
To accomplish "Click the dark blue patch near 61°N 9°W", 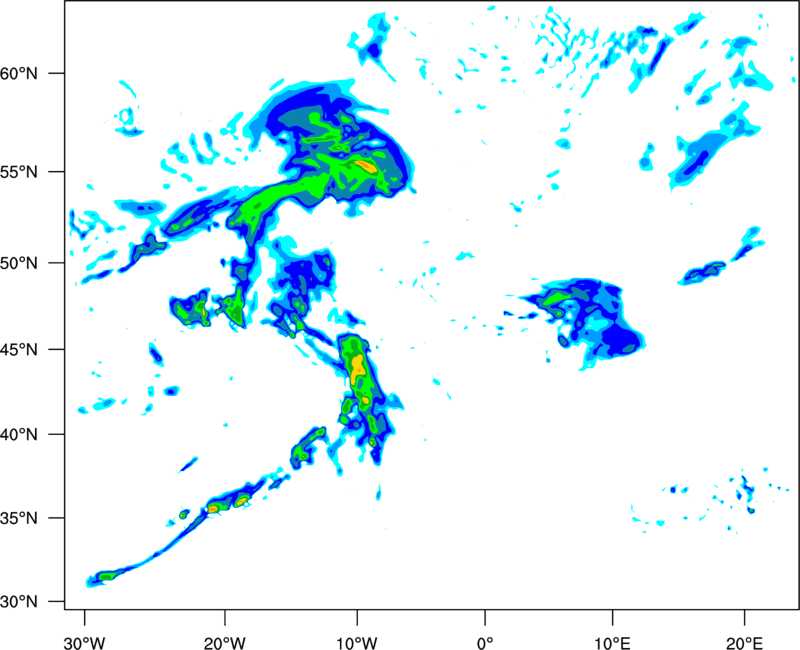I will click(x=374, y=51).
